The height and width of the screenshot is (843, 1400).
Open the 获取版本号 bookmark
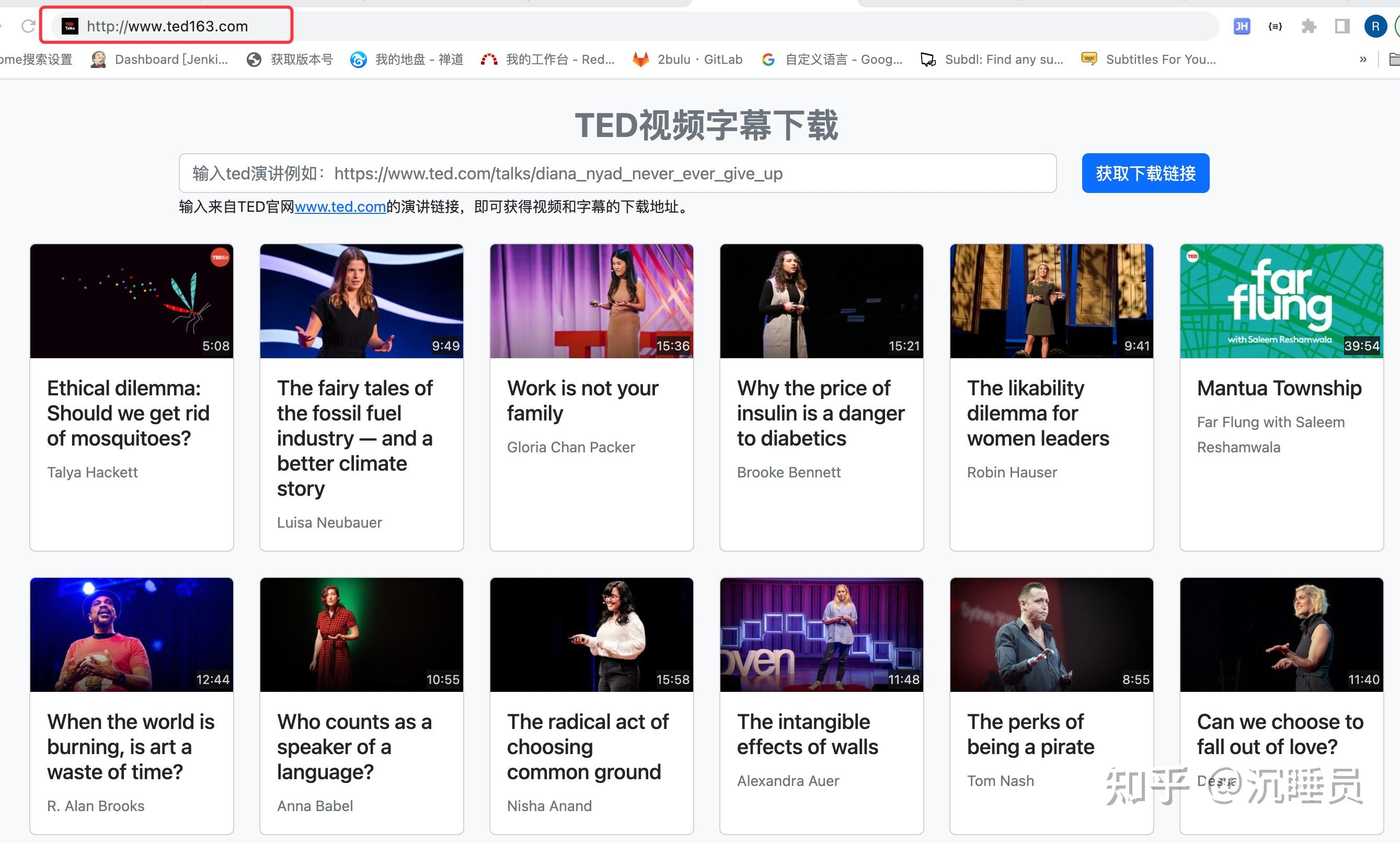pos(290,59)
